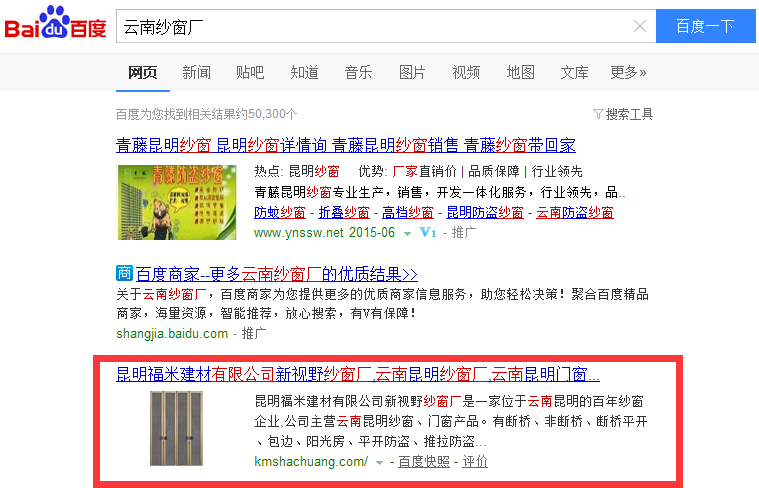Click the 评价 link
This screenshot has width=759, height=488.
[x=475, y=462]
